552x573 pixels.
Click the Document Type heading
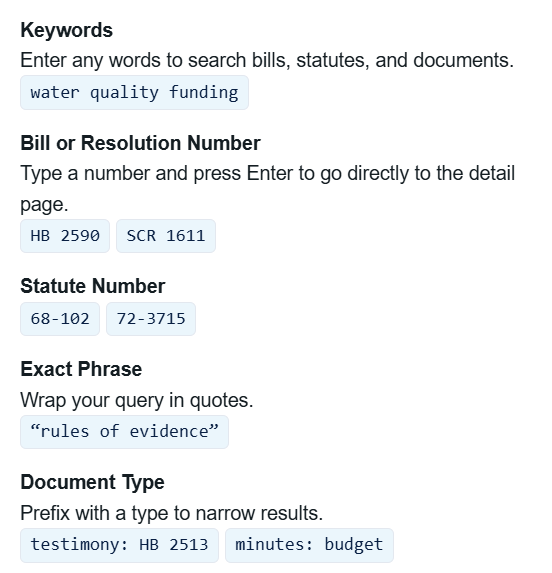click(x=92, y=482)
